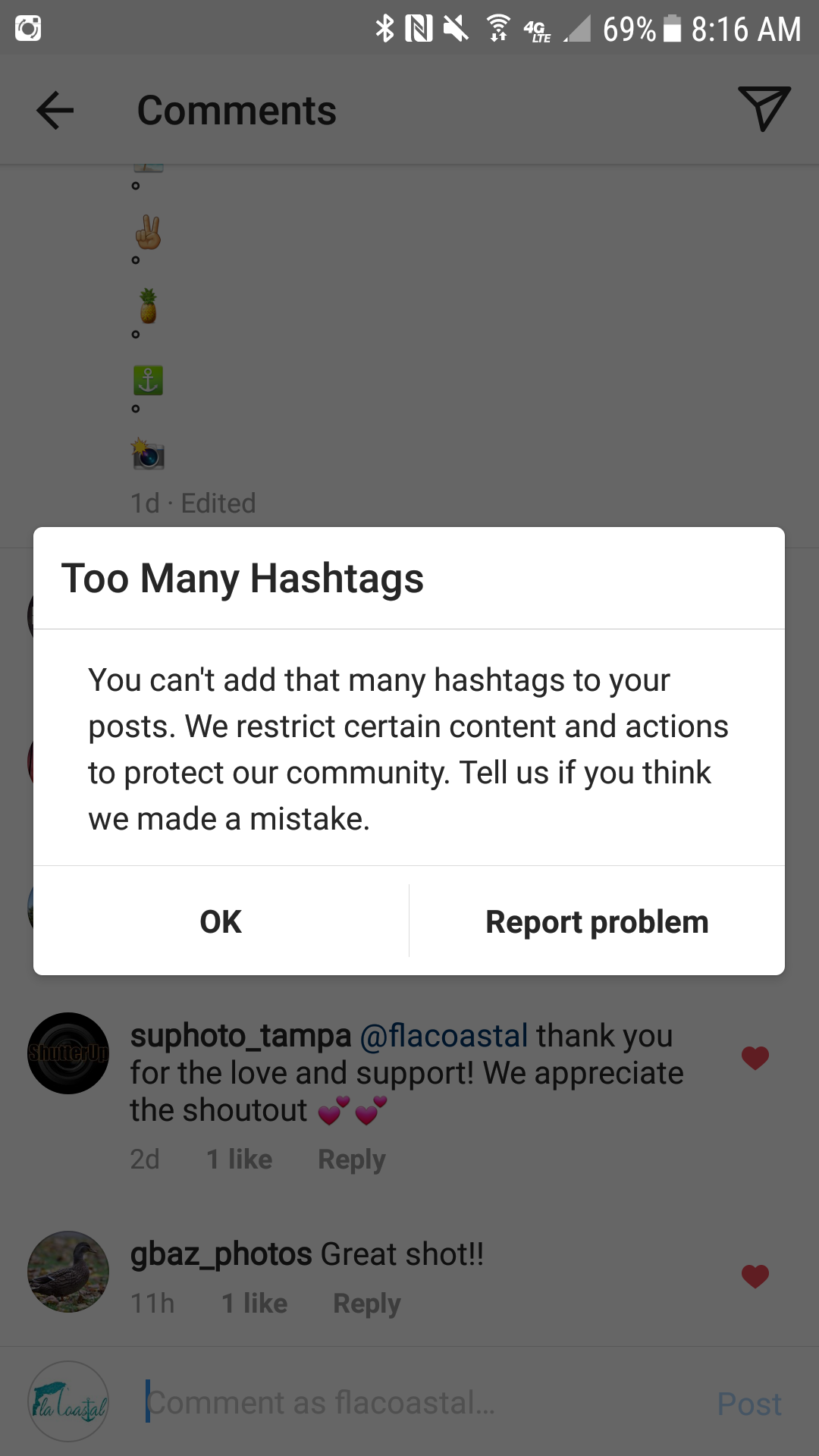Tap the Instagram camera icon in status bar
The height and width of the screenshot is (1456, 819).
tap(28, 29)
